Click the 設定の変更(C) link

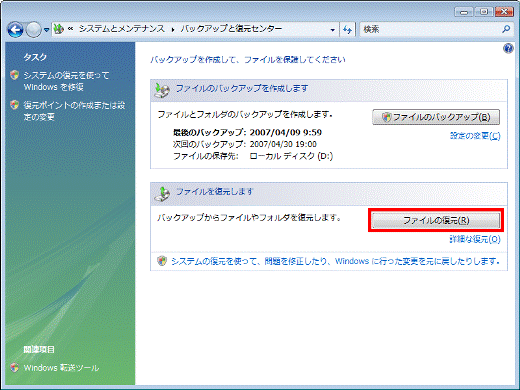click(x=475, y=136)
